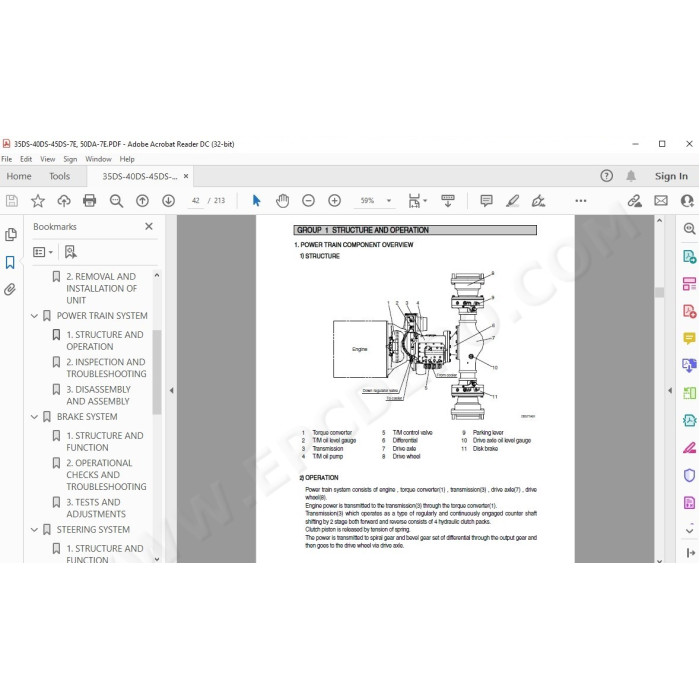
Task: Go to the previous page with the up arrow
Action: pos(142,201)
